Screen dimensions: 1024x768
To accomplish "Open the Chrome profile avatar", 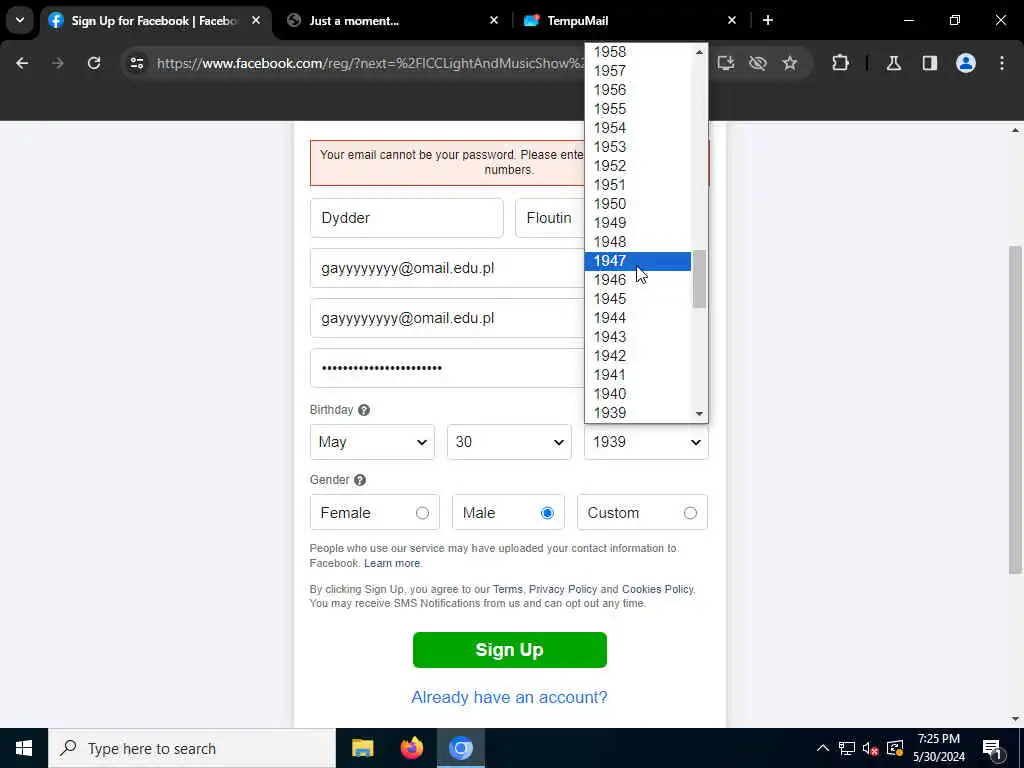I will click(966, 63).
